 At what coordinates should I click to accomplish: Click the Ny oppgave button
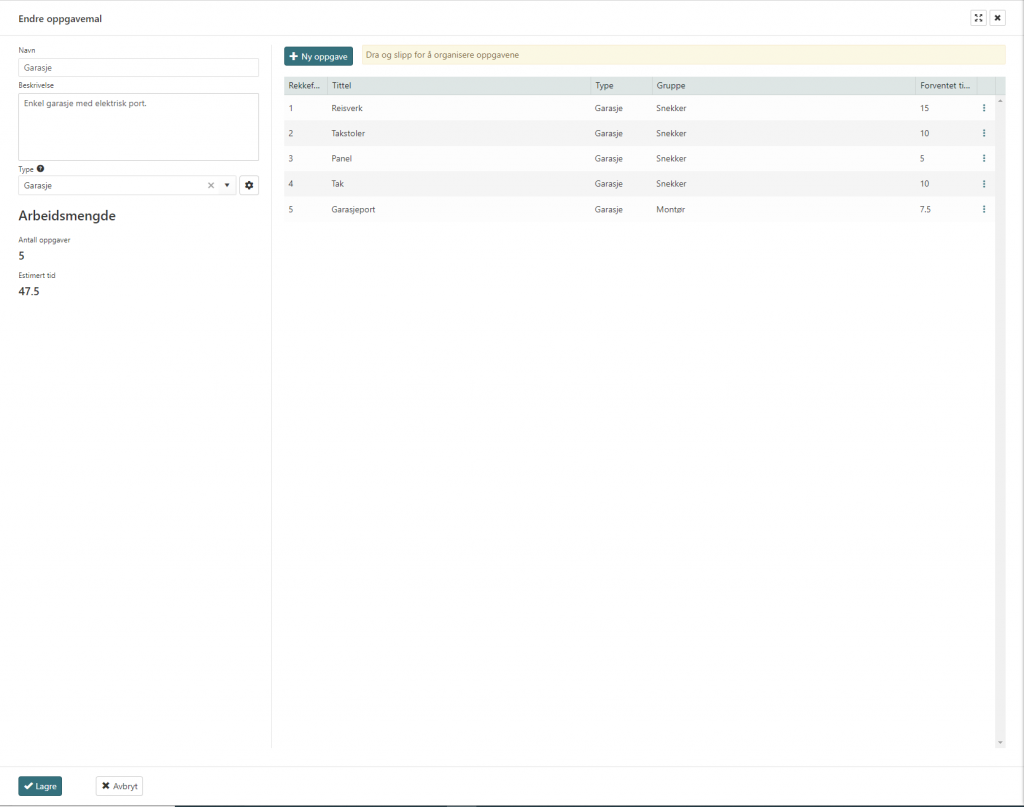(x=318, y=57)
